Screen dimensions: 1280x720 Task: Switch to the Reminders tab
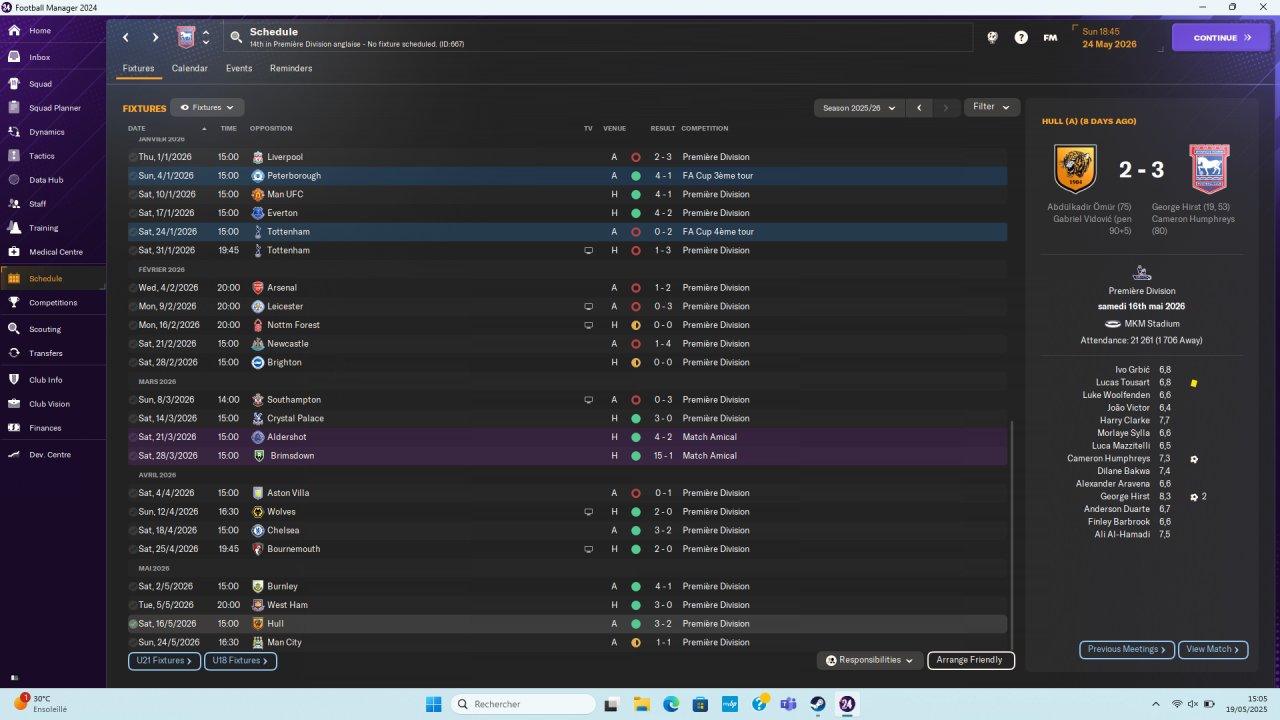pyautogui.click(x=291, y=69)
